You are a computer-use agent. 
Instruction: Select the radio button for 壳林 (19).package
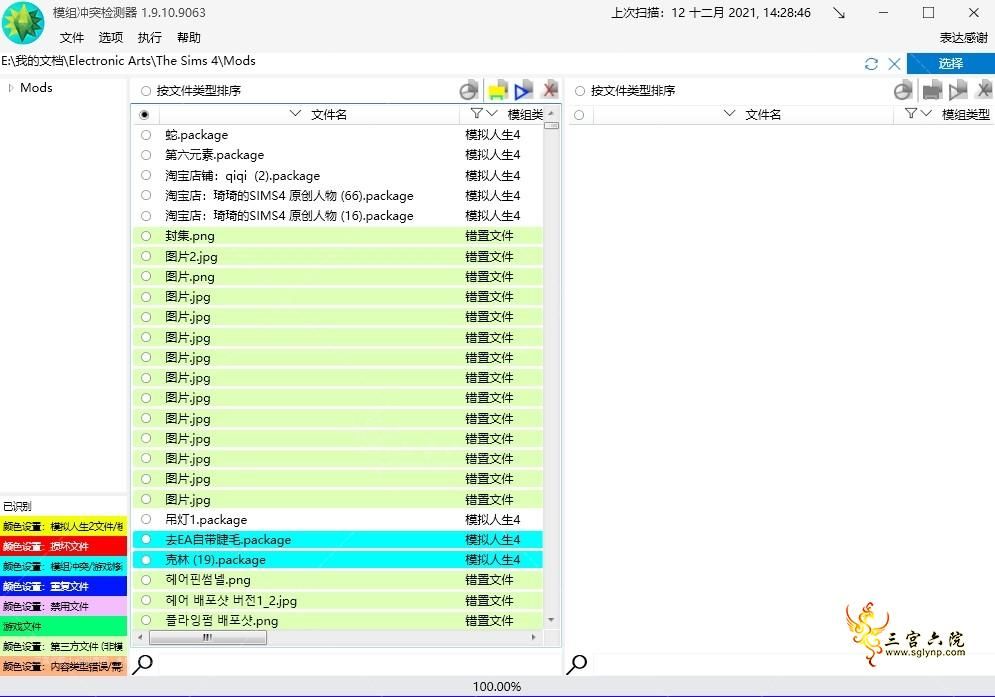(146, 560)
